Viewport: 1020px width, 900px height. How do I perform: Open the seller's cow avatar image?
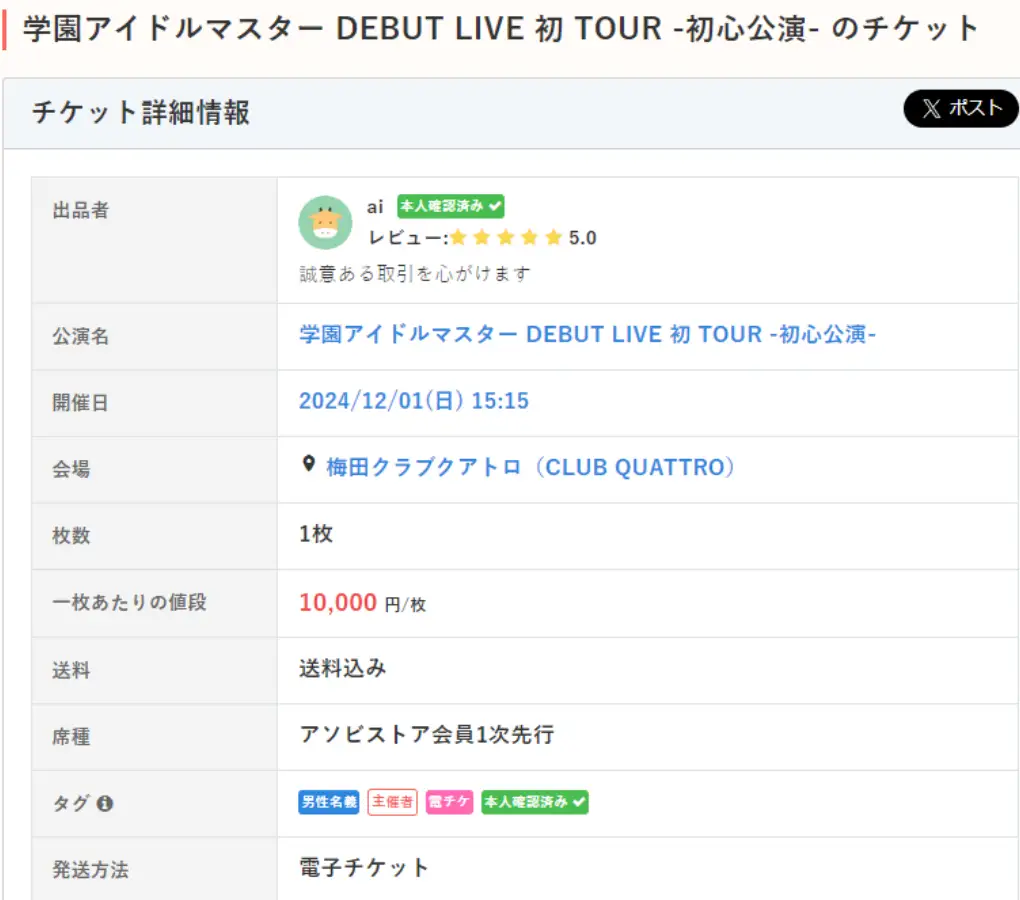tap(325, 222)
